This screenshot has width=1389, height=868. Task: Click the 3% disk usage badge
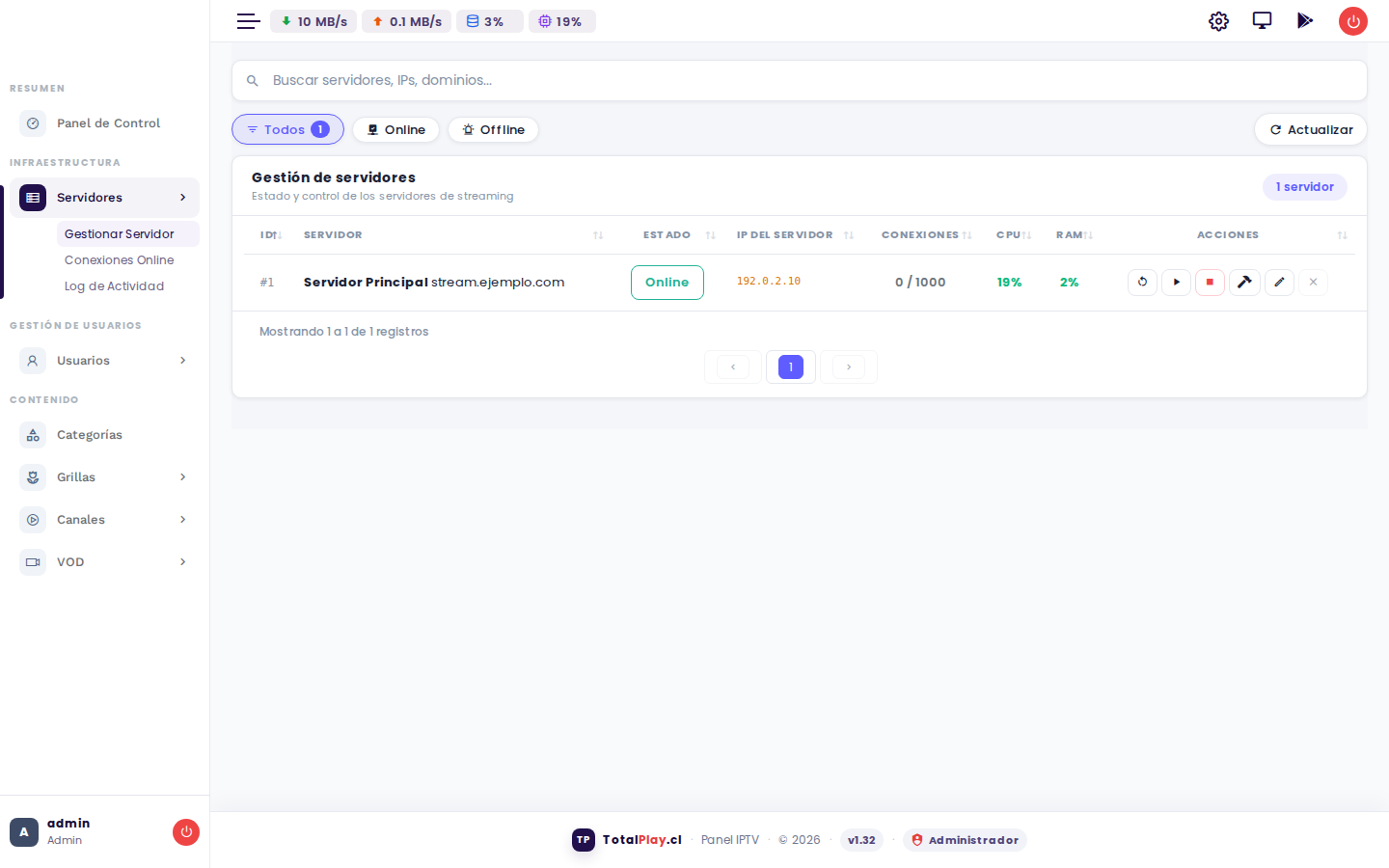point(490,21)
